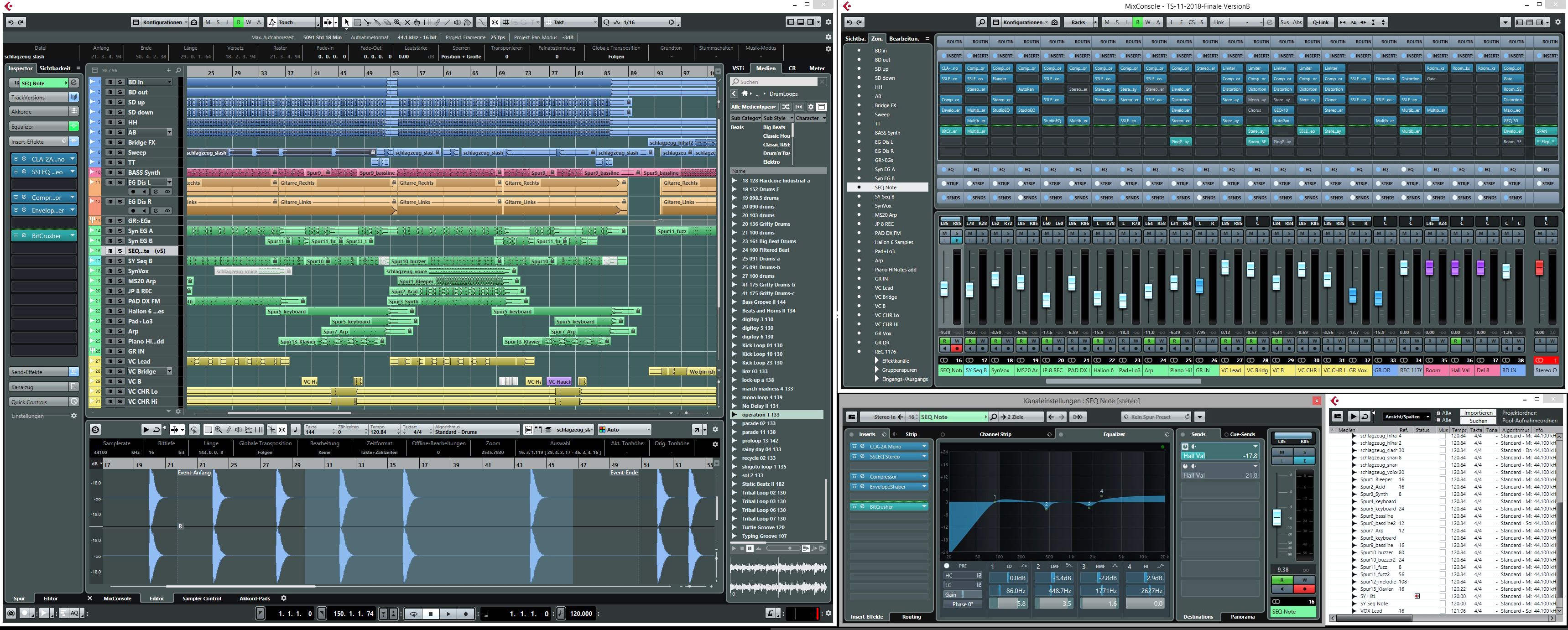The height and width of the screenshot is (630, 1568).
Task: Click the Undo arrow in the project window
Action: 10,22
